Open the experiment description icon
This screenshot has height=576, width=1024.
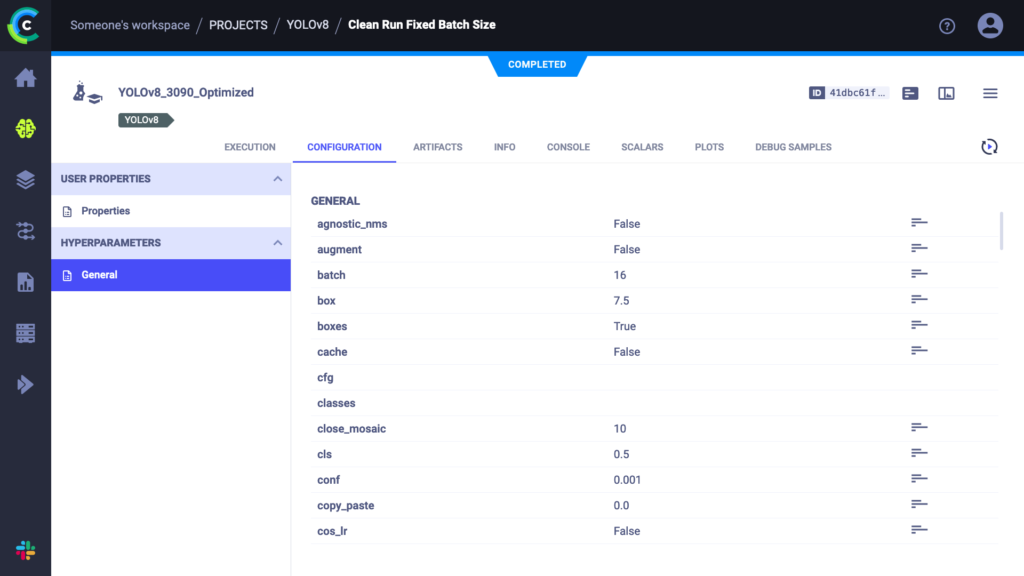coord(910,93)
